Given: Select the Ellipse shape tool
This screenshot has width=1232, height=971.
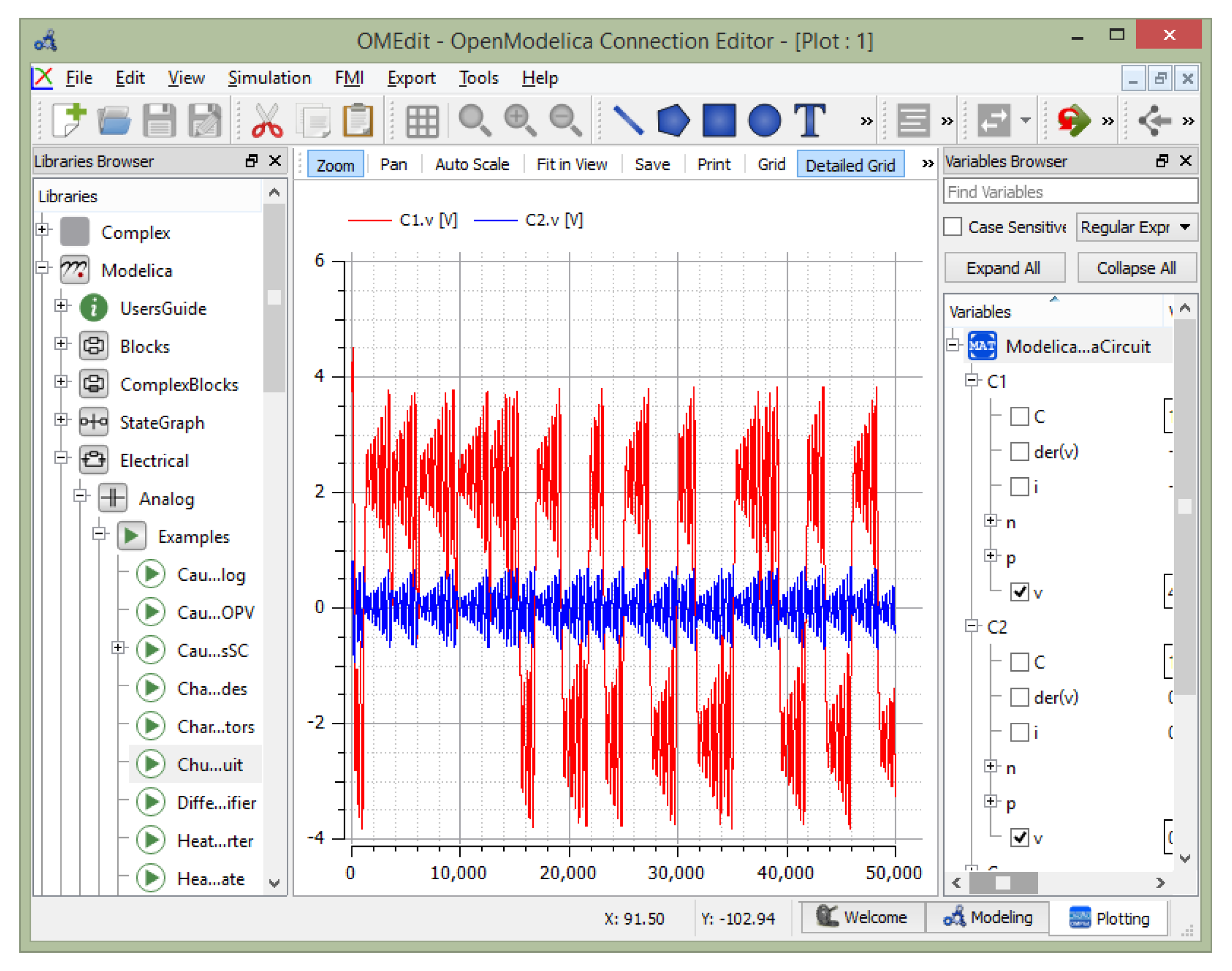Looking at the screenshot, I should 765,120.
